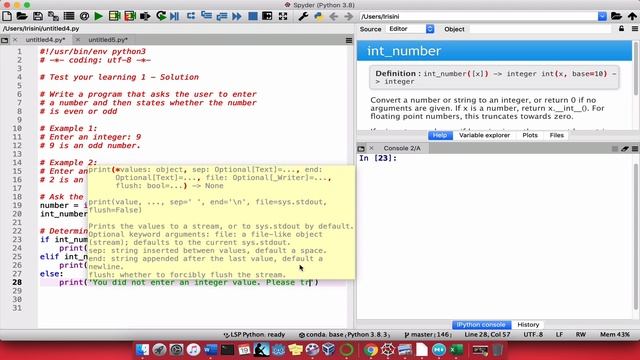Open Google Chrome from the Dock
The height and width of the screenshot is (360, 640).
tap(371, 350)
